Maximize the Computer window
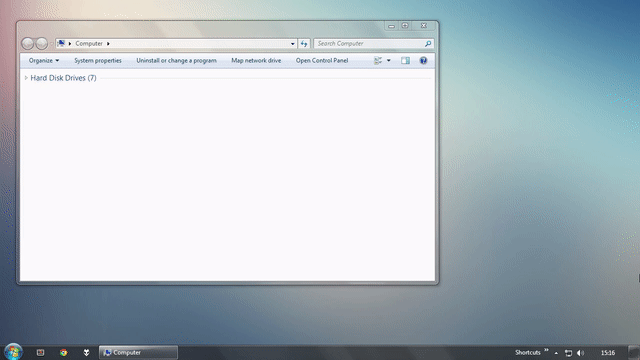 (x=405, y=26)
